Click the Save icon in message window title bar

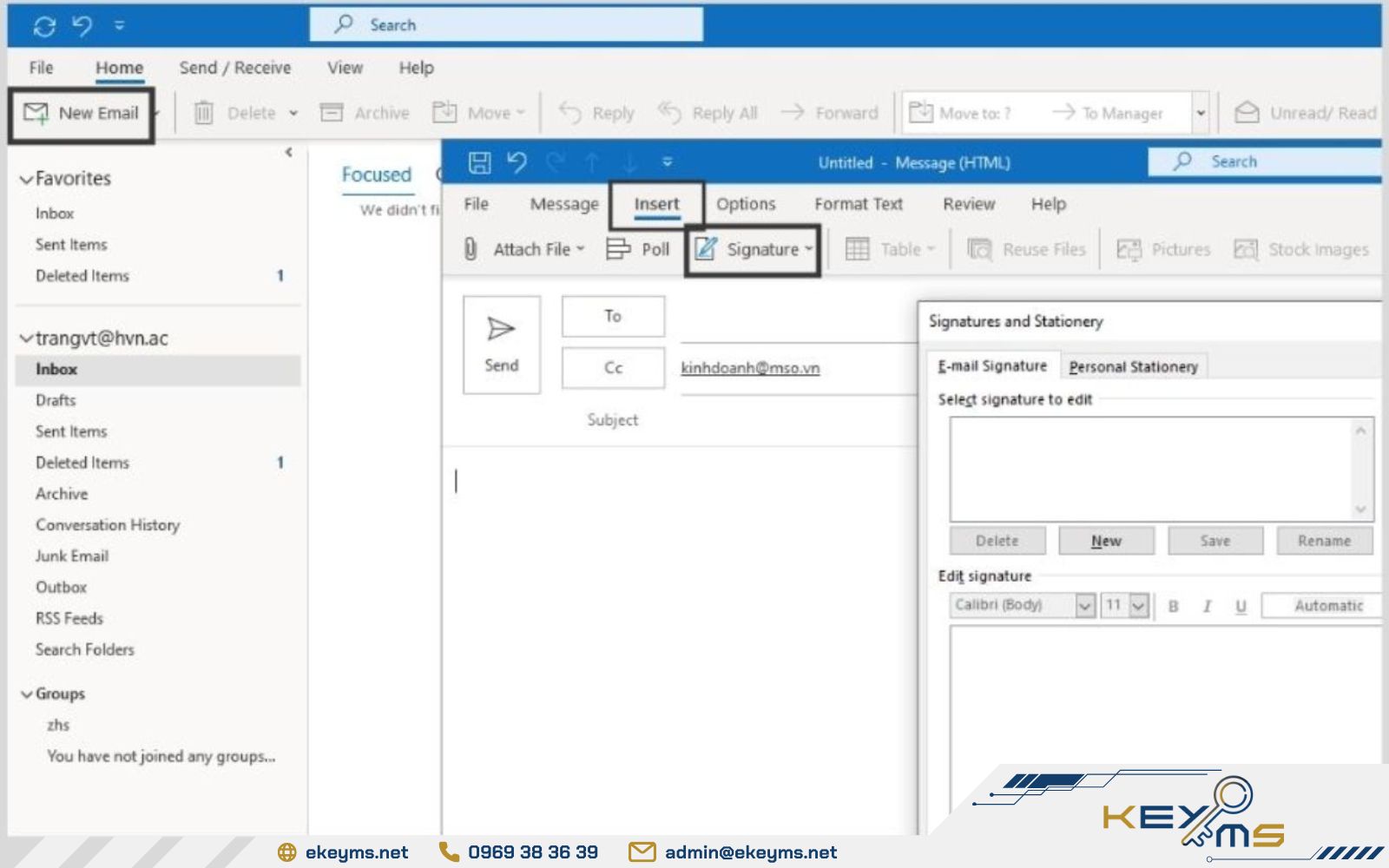tap(479, 162)
